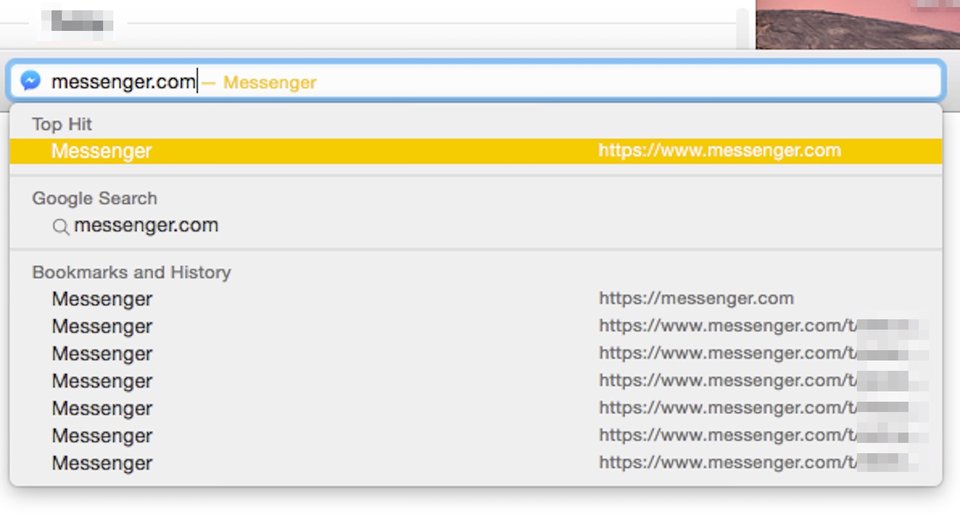Click the vertical scrollbar beside the photo

pos(742,26)
